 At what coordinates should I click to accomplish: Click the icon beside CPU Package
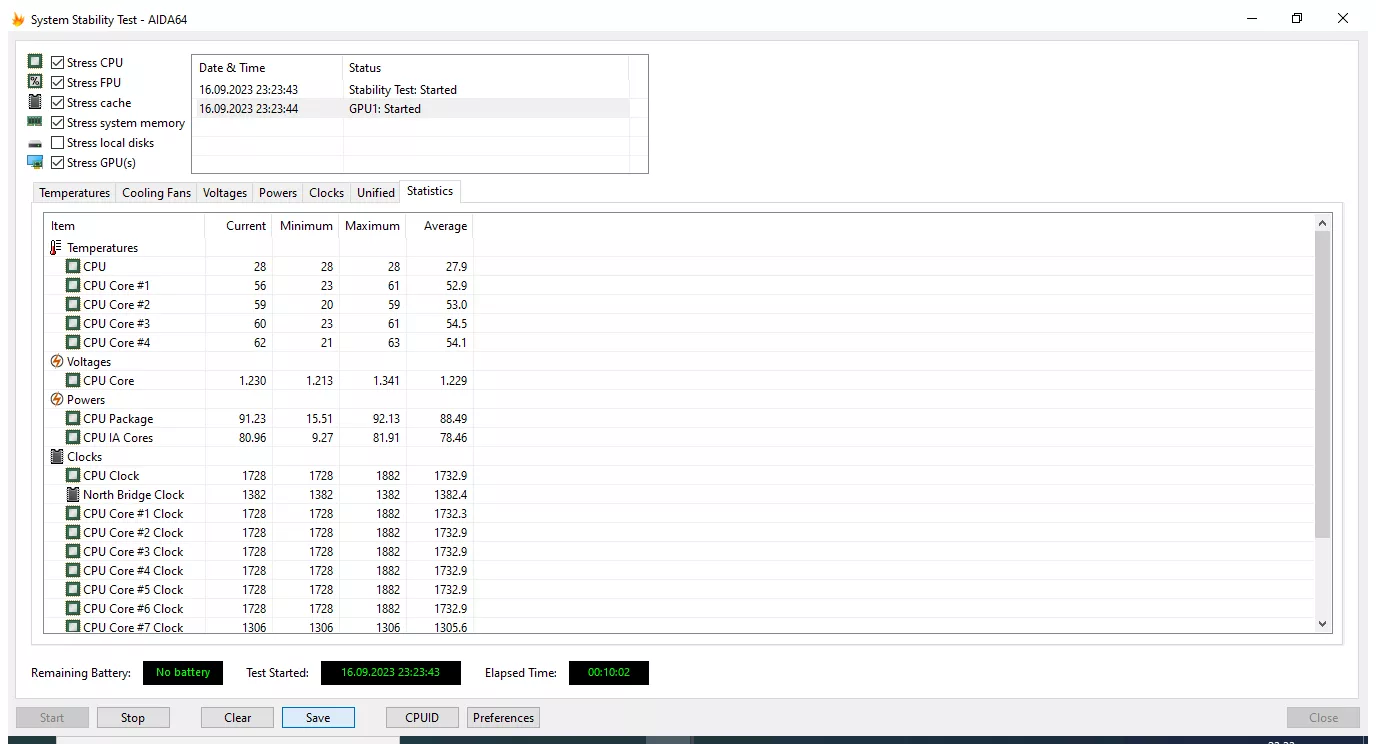73,418
